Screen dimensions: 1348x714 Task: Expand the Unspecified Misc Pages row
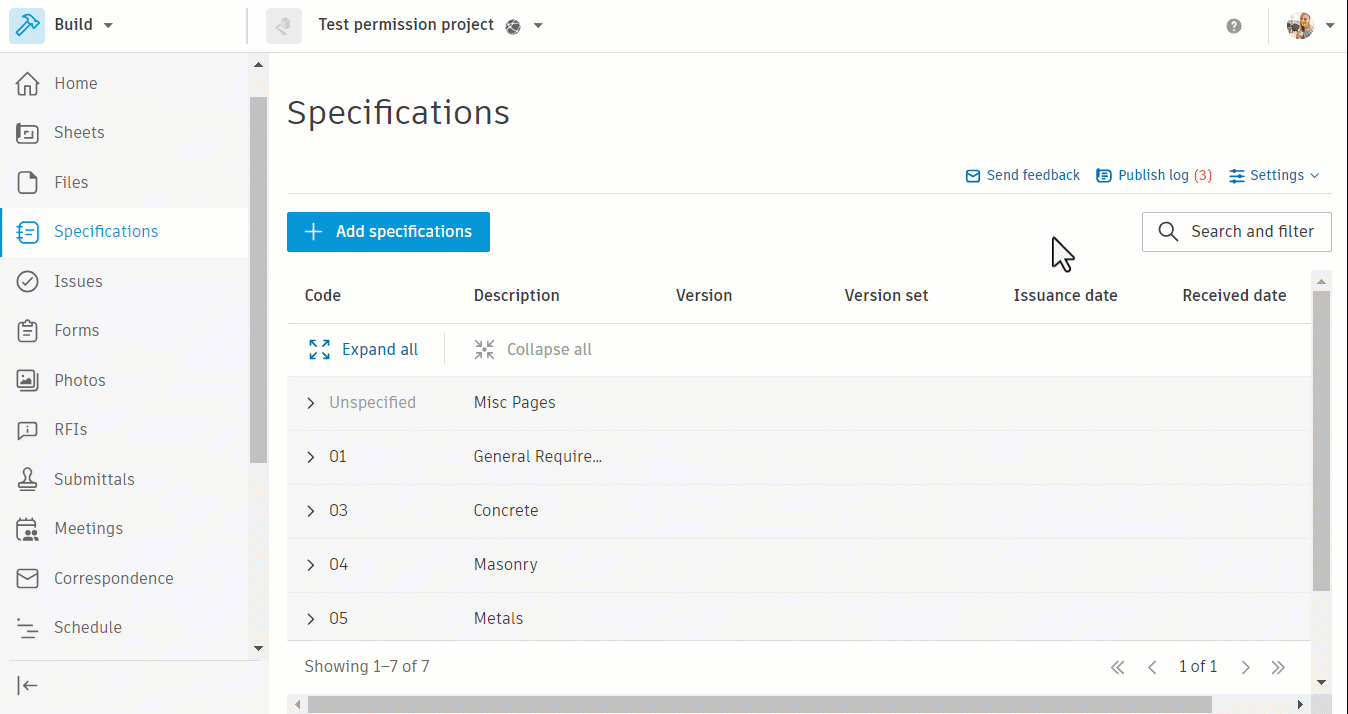[x=311, y=403]
